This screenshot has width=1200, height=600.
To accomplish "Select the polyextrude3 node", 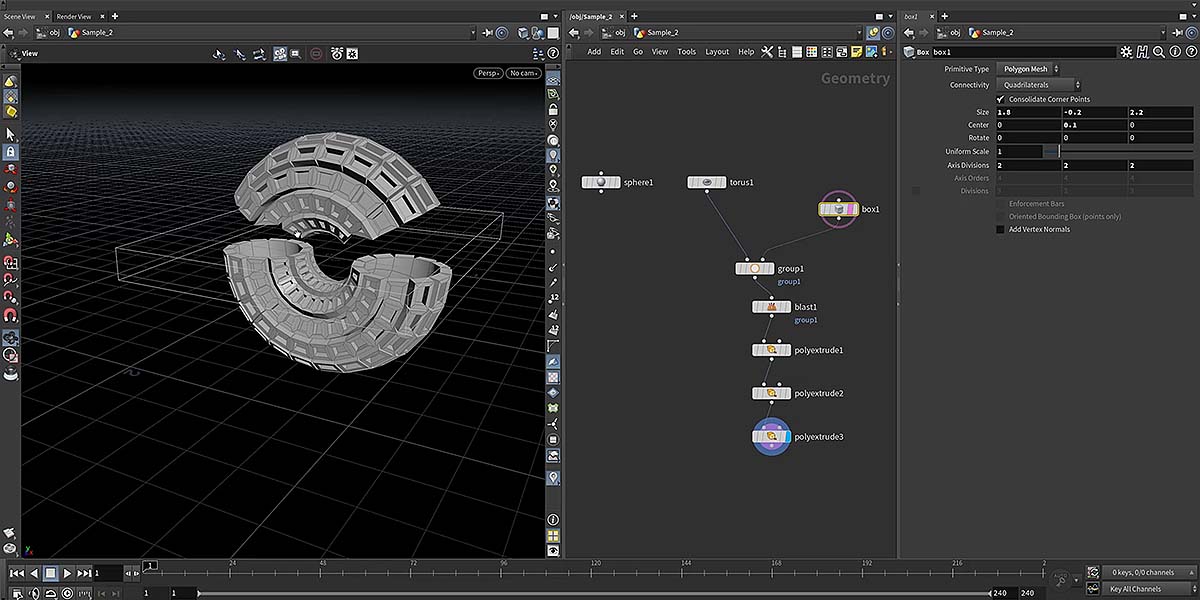I will (x=771, y=436).
